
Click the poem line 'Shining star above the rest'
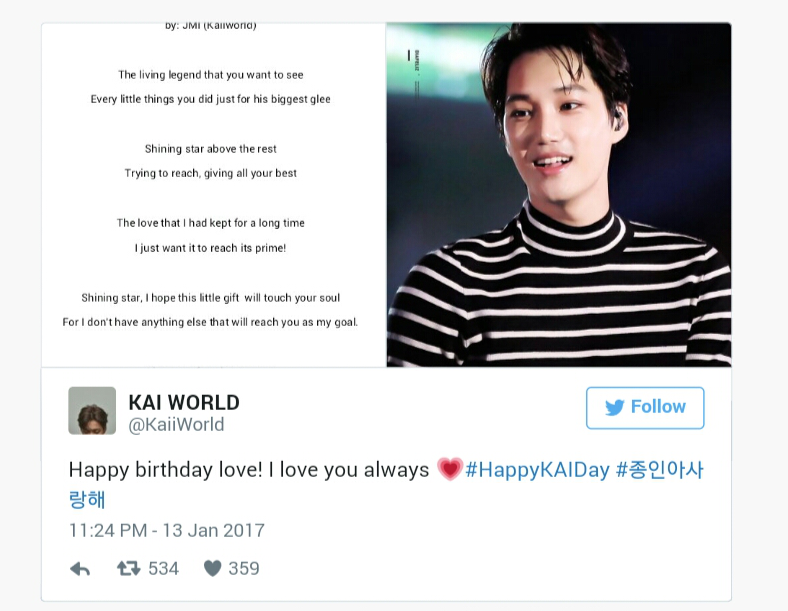tap(211, 149)
